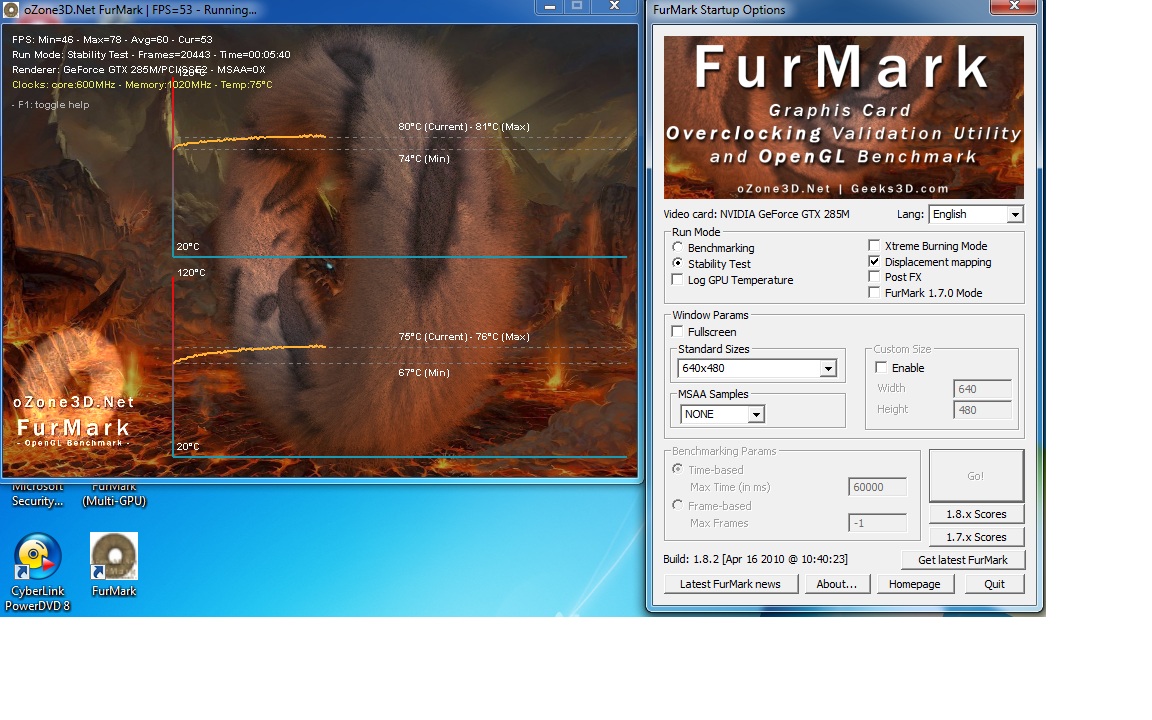
Task: Click the "74°C (Min)" temperature label
Action: pos(424,158)
